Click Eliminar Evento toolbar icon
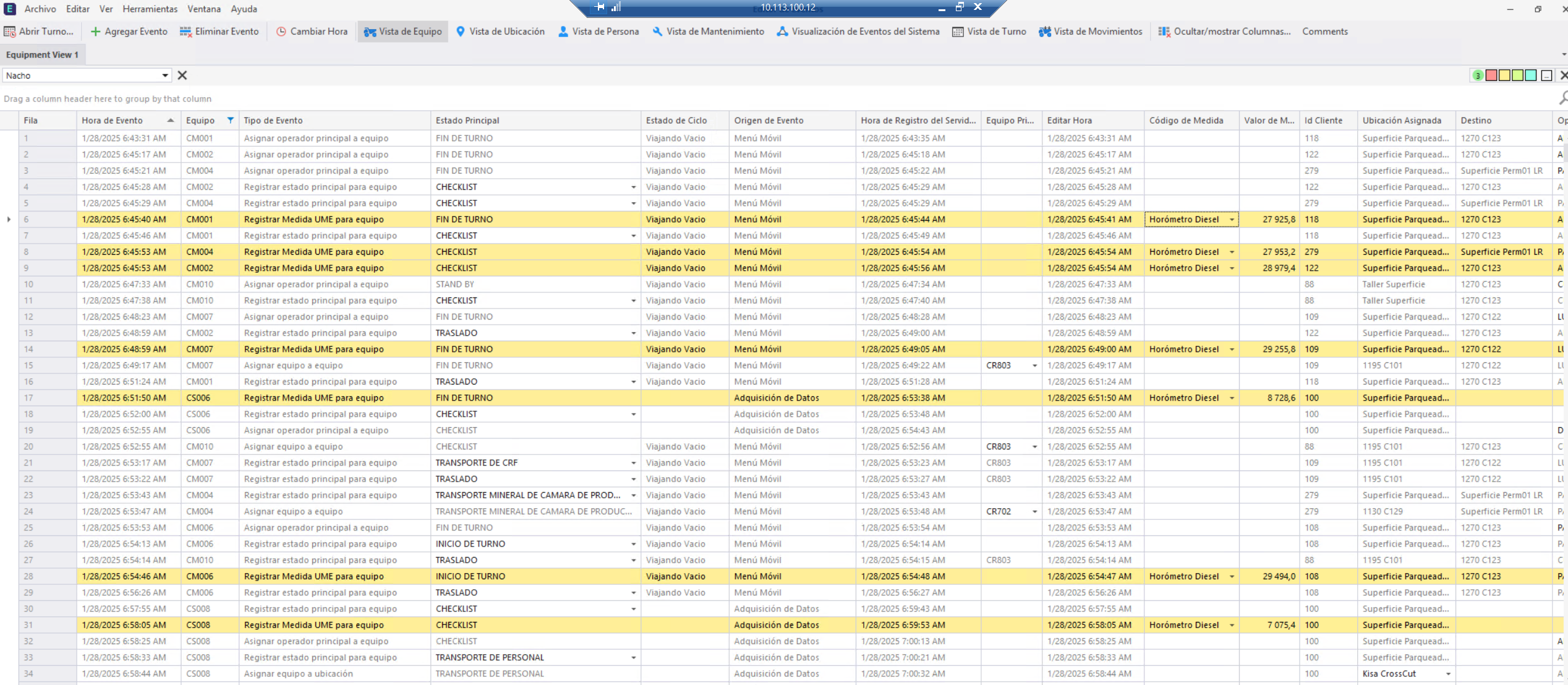Viewport: 1568px width, 685px height. click(185, 32)
